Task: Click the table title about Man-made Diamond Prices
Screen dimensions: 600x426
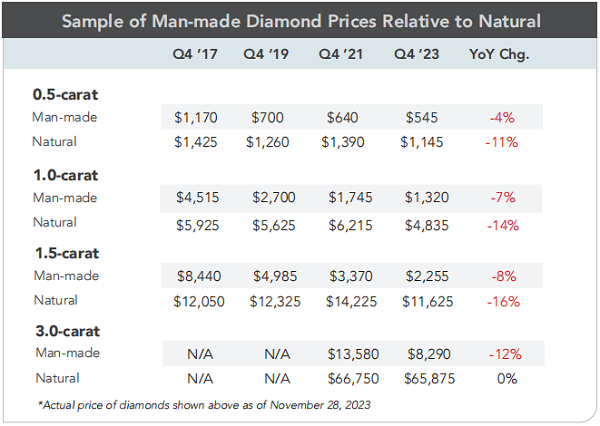Action: tap(301, 21)
